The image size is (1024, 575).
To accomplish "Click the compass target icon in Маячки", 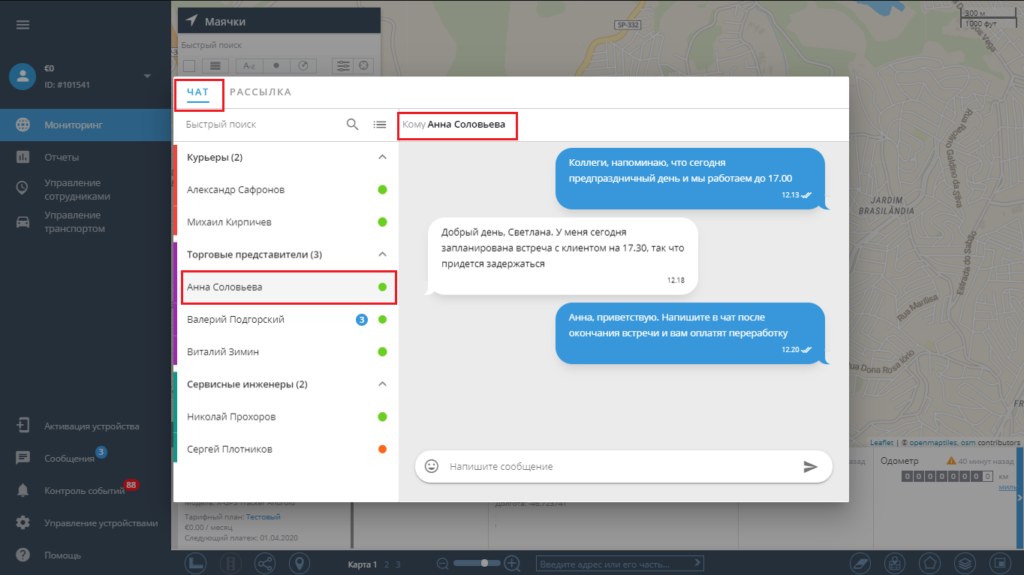I will (364, 65).
